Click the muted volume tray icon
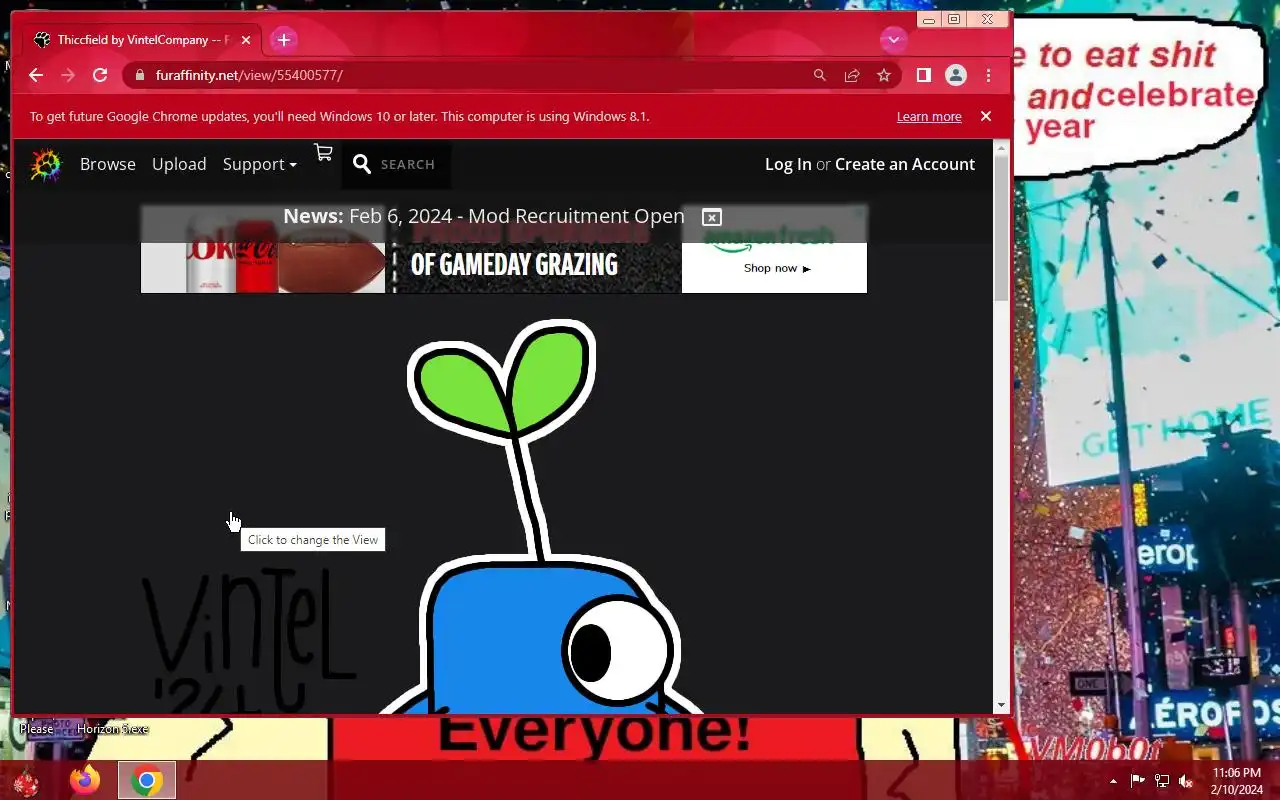 click(1186, 781)
